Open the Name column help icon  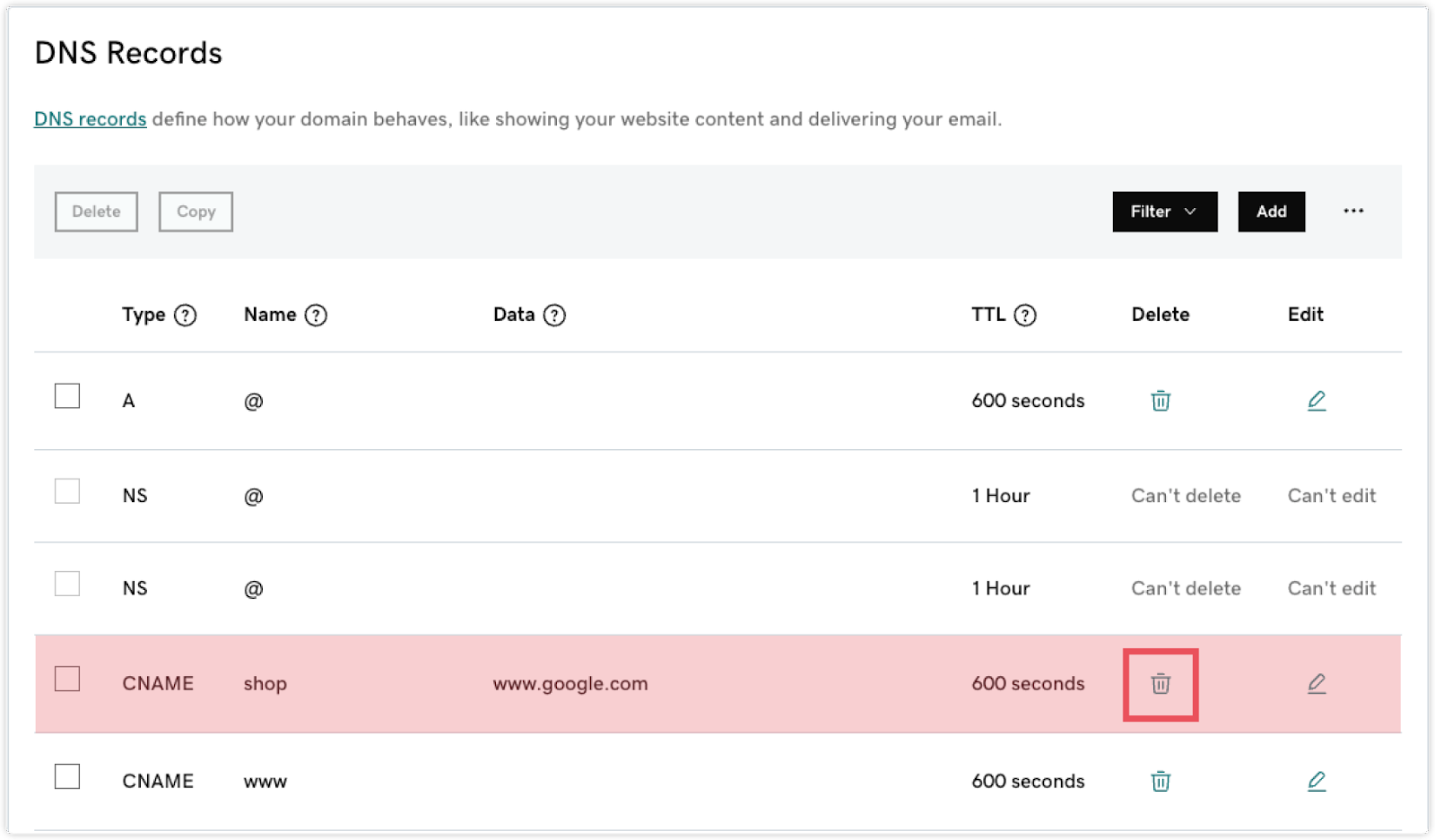click(316, 316)
